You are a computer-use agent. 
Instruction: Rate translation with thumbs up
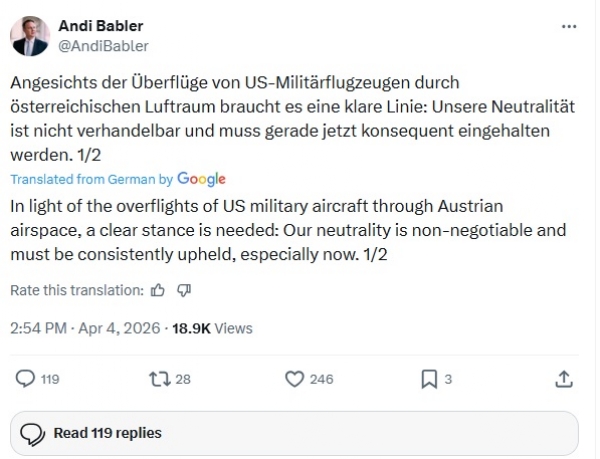pos(157,290)
